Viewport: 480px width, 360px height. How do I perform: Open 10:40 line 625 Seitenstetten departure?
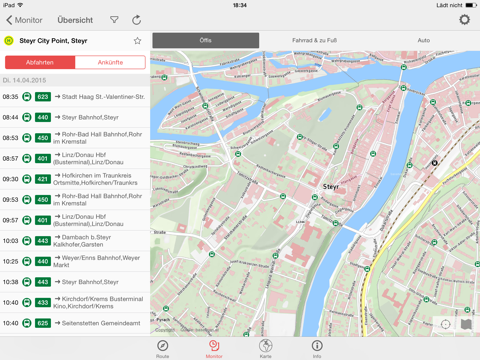(x=75, y=323)
